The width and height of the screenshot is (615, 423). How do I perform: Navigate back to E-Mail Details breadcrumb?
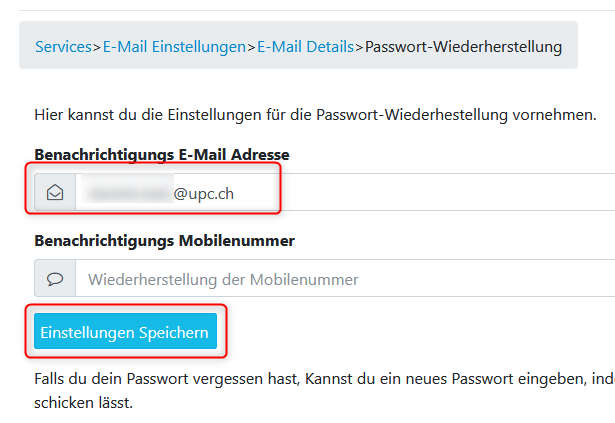click(x=305, y=46)
